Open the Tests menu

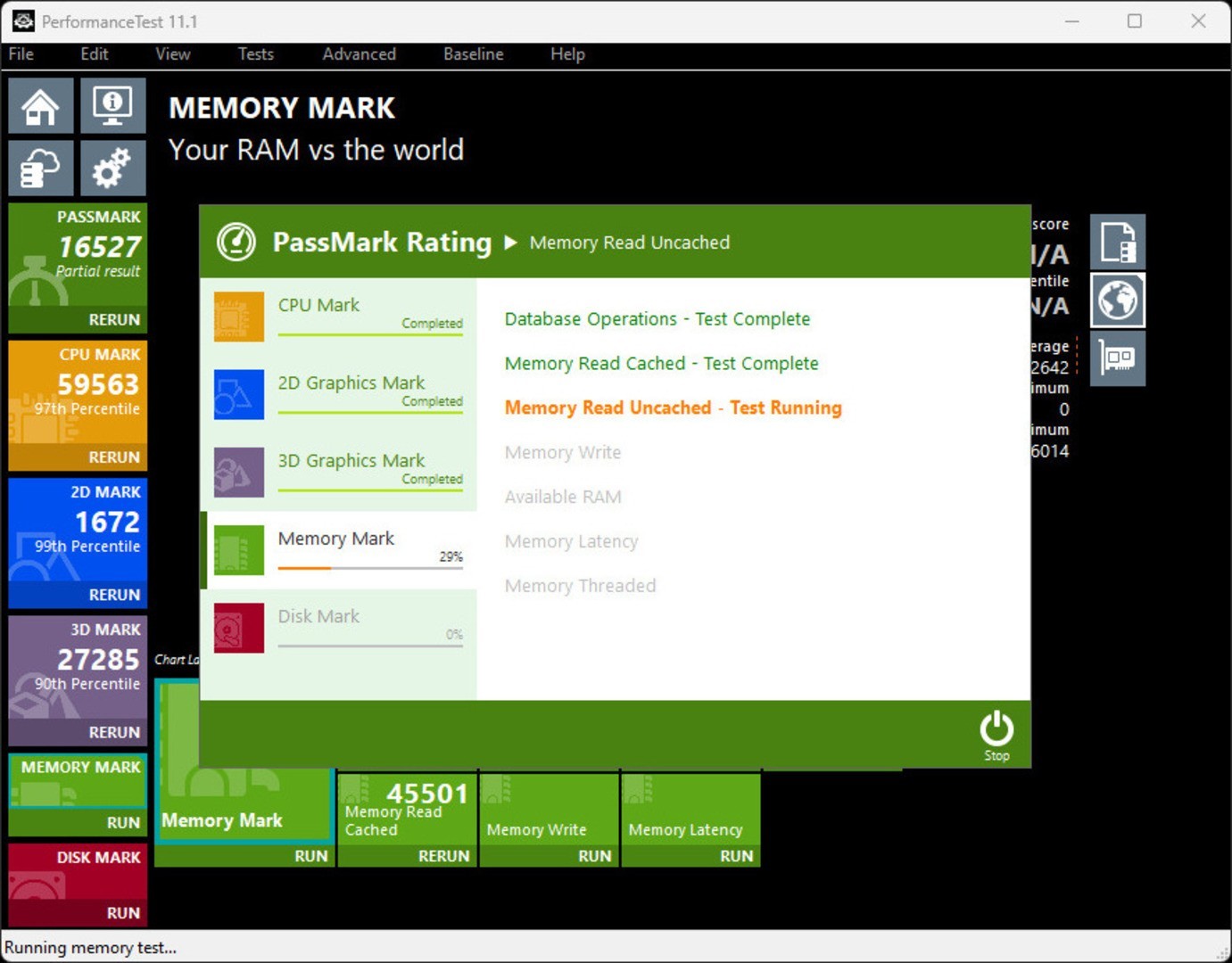click(256, 54)
